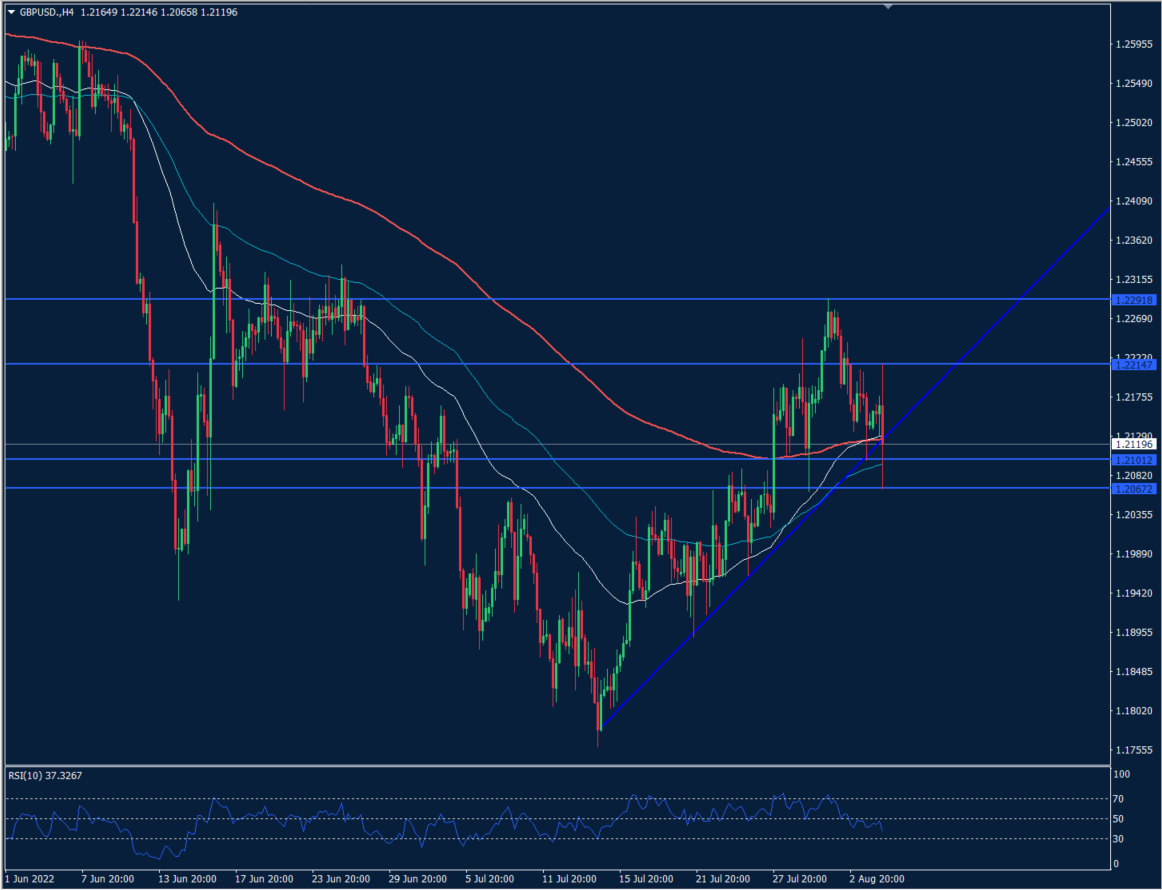Click the 1.21755 price scale value
Image resolution: width=1162 pixels, height=890 pixels.
[1133, 397]
